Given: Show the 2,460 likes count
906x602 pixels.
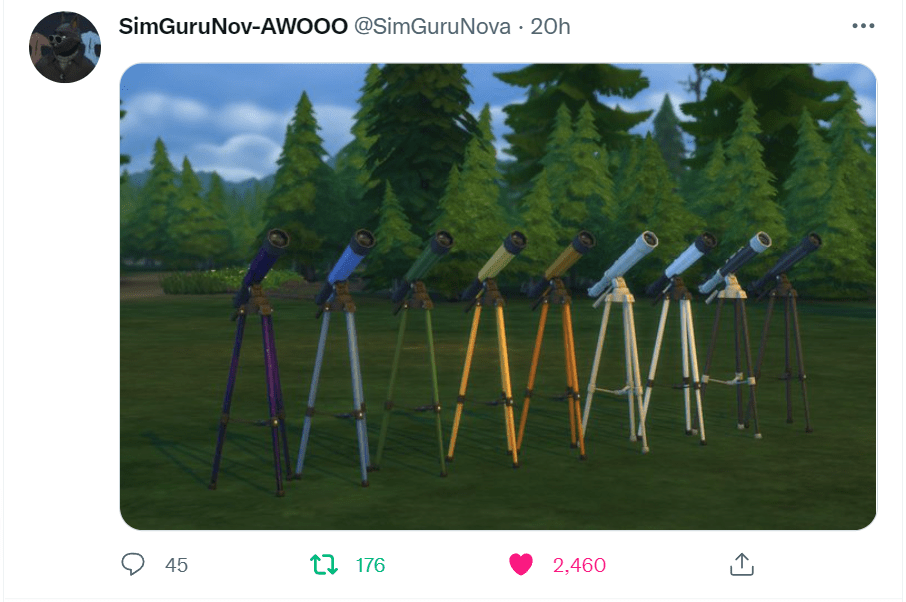Looking at the screenshot, I should [x=579, y=565].
